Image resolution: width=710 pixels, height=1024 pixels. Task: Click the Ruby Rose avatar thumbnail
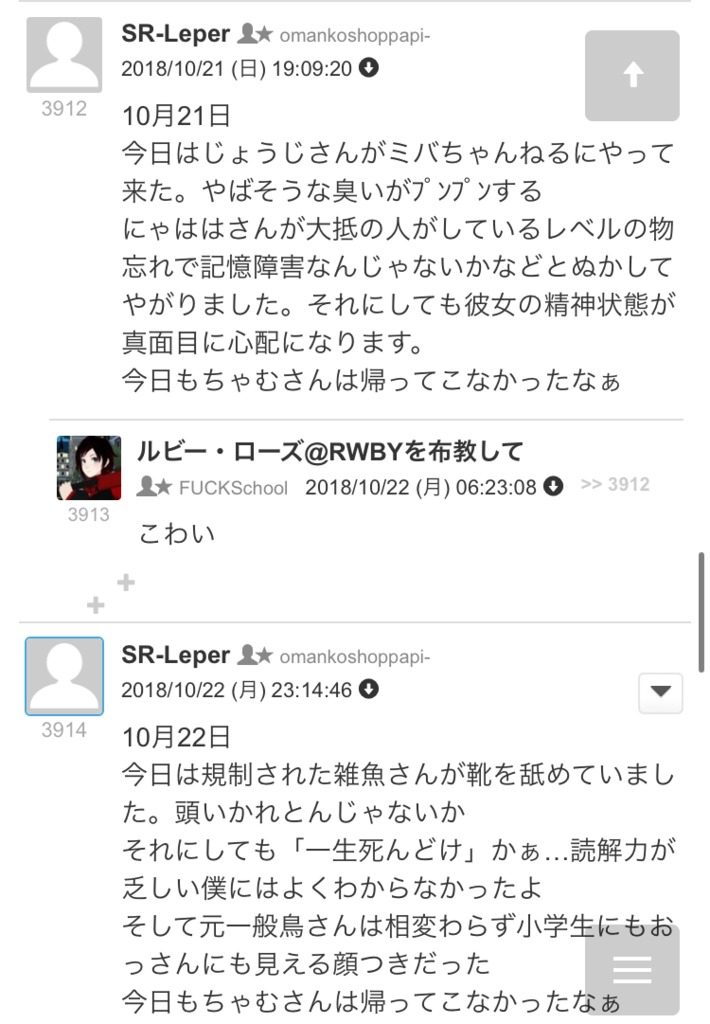coord(89,468)
